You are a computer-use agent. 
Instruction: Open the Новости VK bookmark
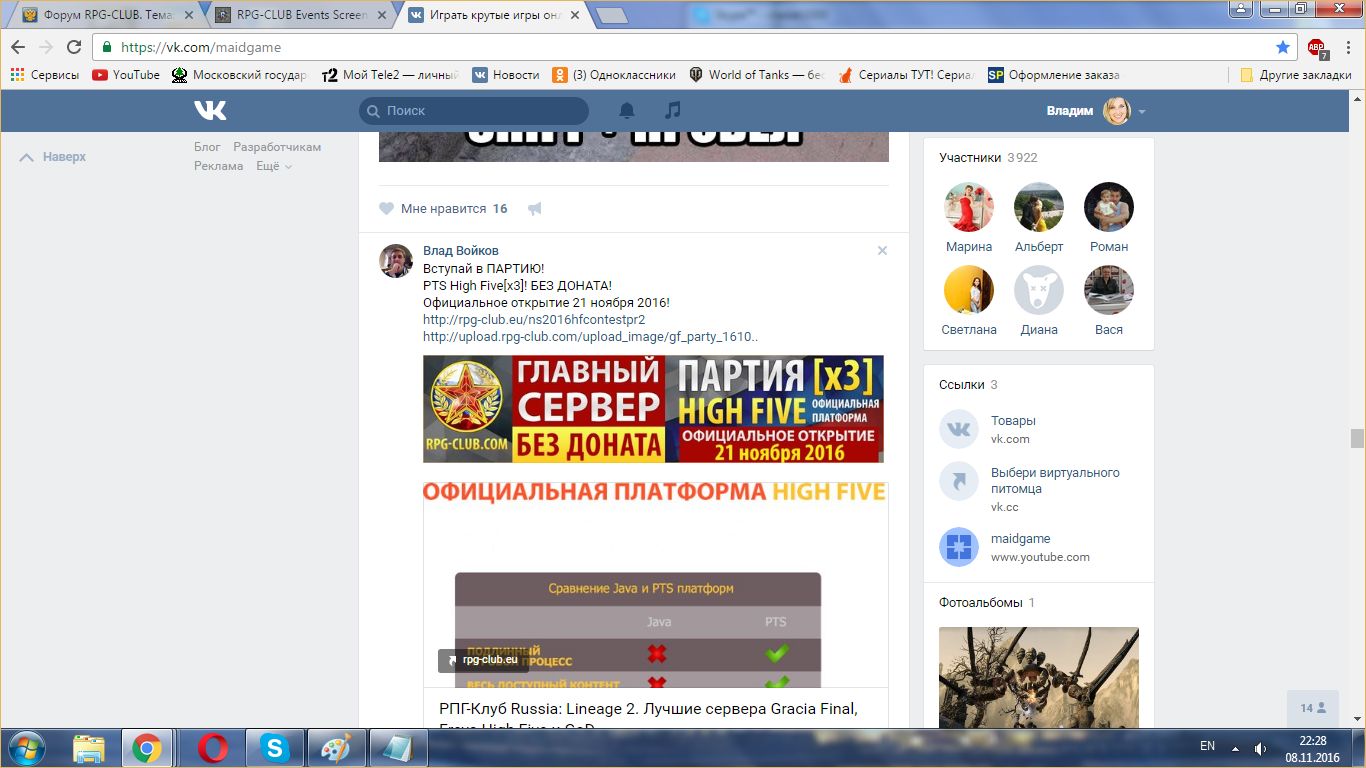pyautogui.click(x=506, y=75)
